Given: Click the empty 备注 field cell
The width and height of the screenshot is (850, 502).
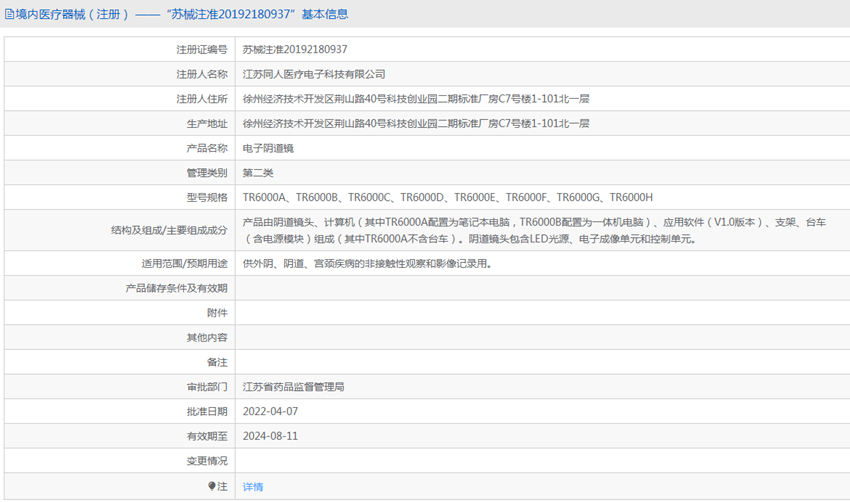Looking at the screenshot, I should pyautogui.click(x=543, y=362).
